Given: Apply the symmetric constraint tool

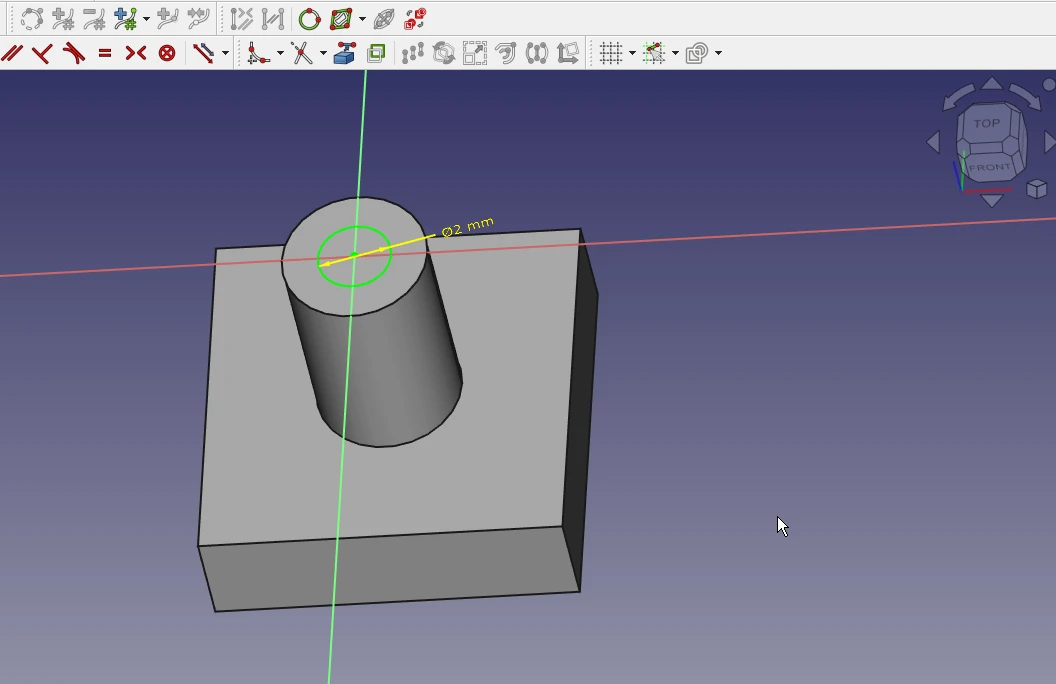Looking at the screenshot, I should 136,53.
